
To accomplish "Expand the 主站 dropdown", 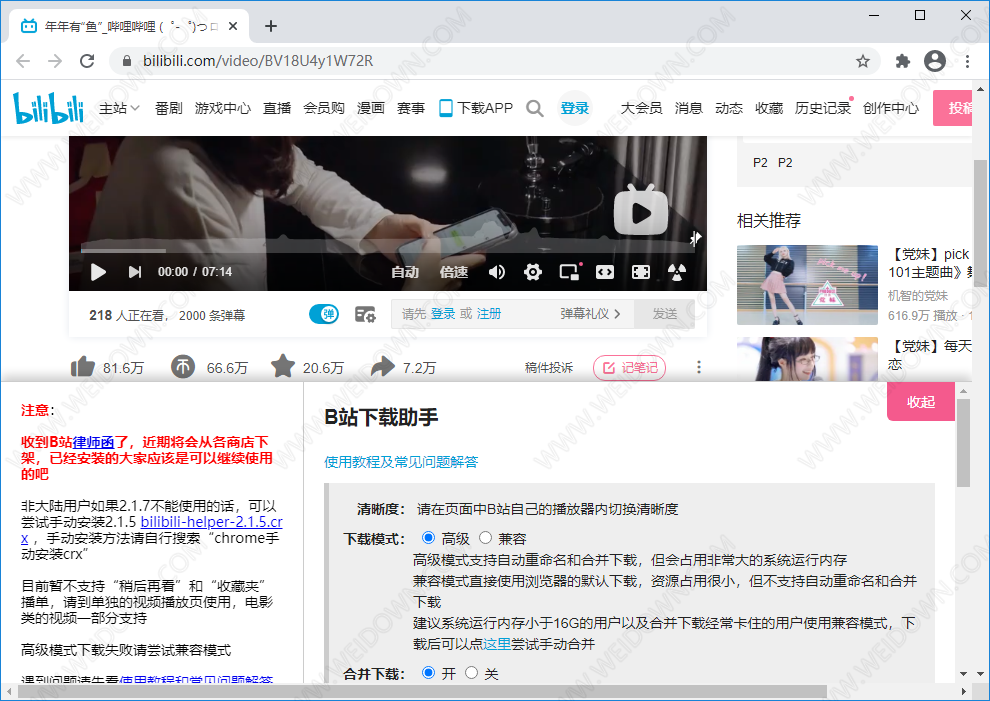I will click(119, 109).
